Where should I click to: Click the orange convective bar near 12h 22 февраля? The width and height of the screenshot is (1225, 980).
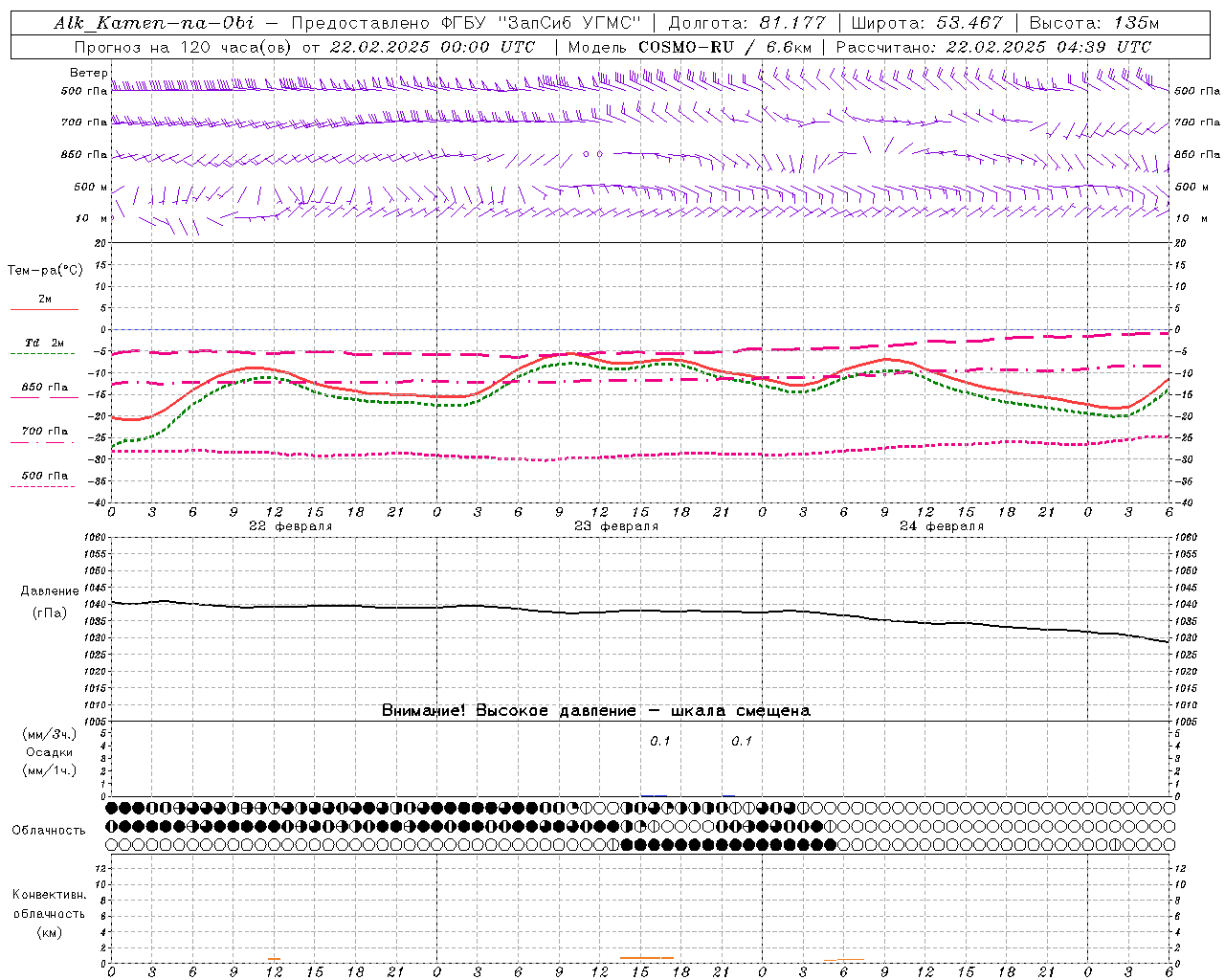274,958
